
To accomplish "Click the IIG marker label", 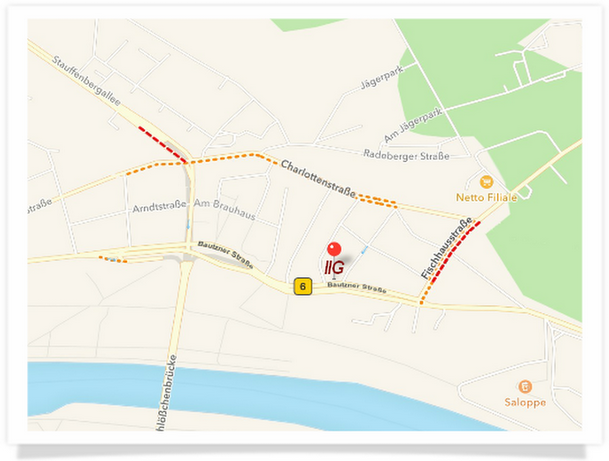I will coord(334,267).
